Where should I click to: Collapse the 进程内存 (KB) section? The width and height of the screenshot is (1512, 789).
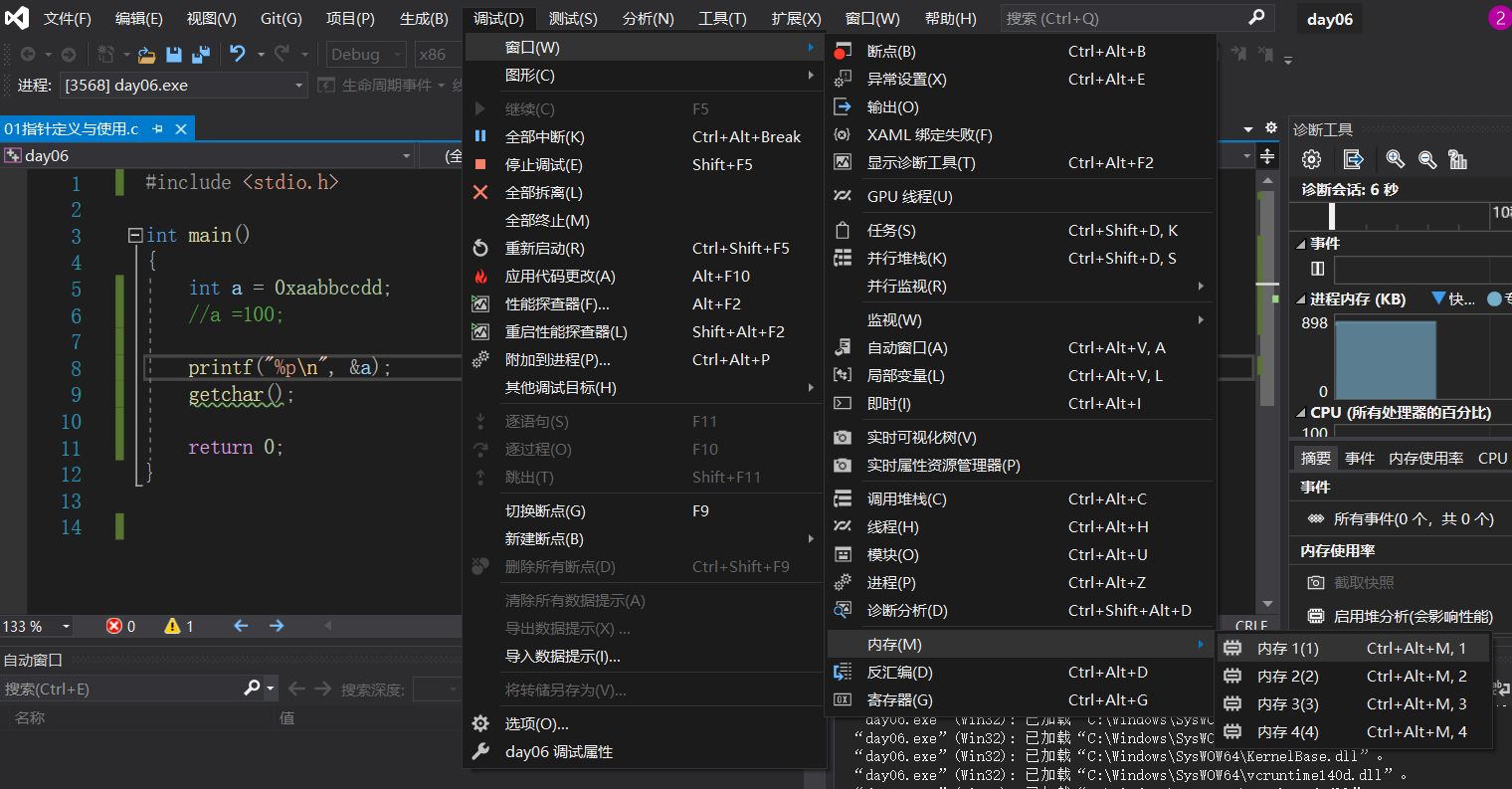[x=1301, y=298]
